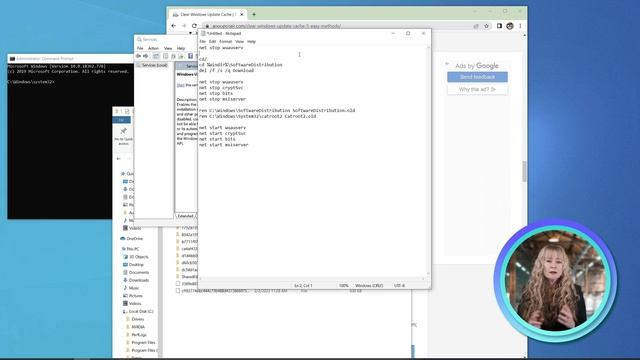The width and height of the screenshot is (640, 360).
Task: Click the Start service link
Action: [180, 85]
